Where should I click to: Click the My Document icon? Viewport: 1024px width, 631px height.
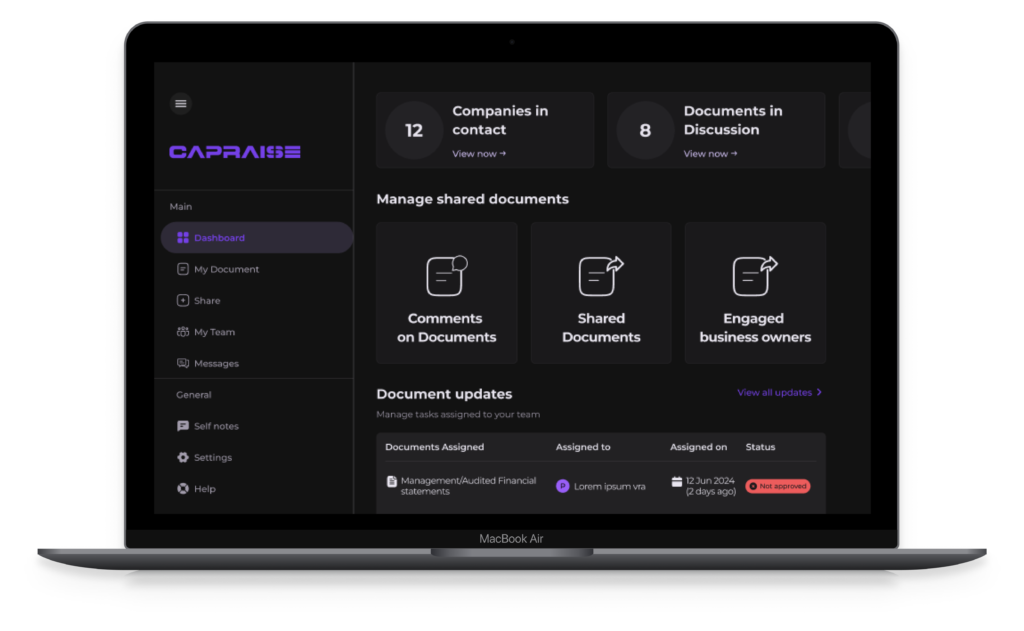pos(183,268)
